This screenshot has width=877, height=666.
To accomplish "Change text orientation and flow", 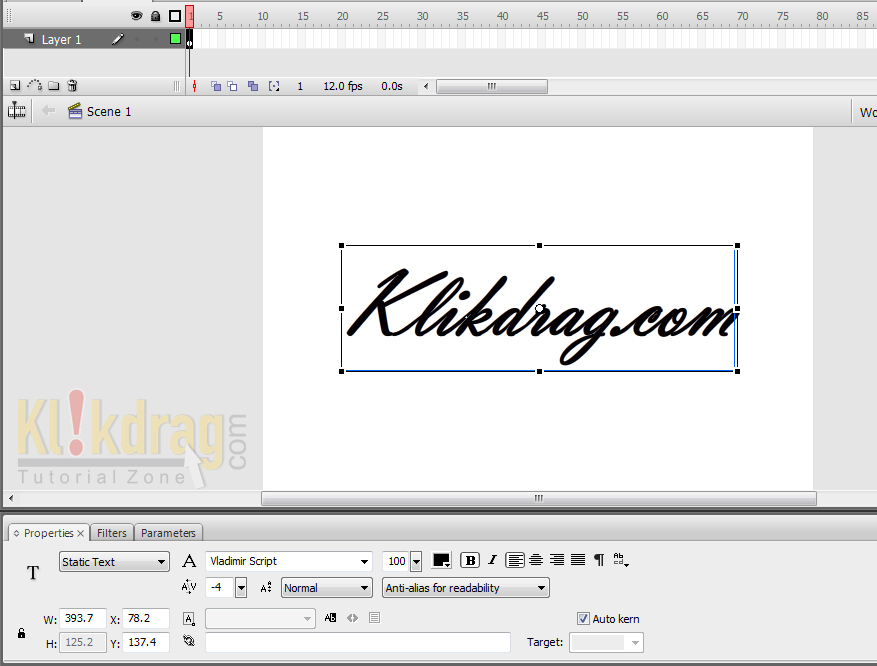I will click(x=621, y=560).
